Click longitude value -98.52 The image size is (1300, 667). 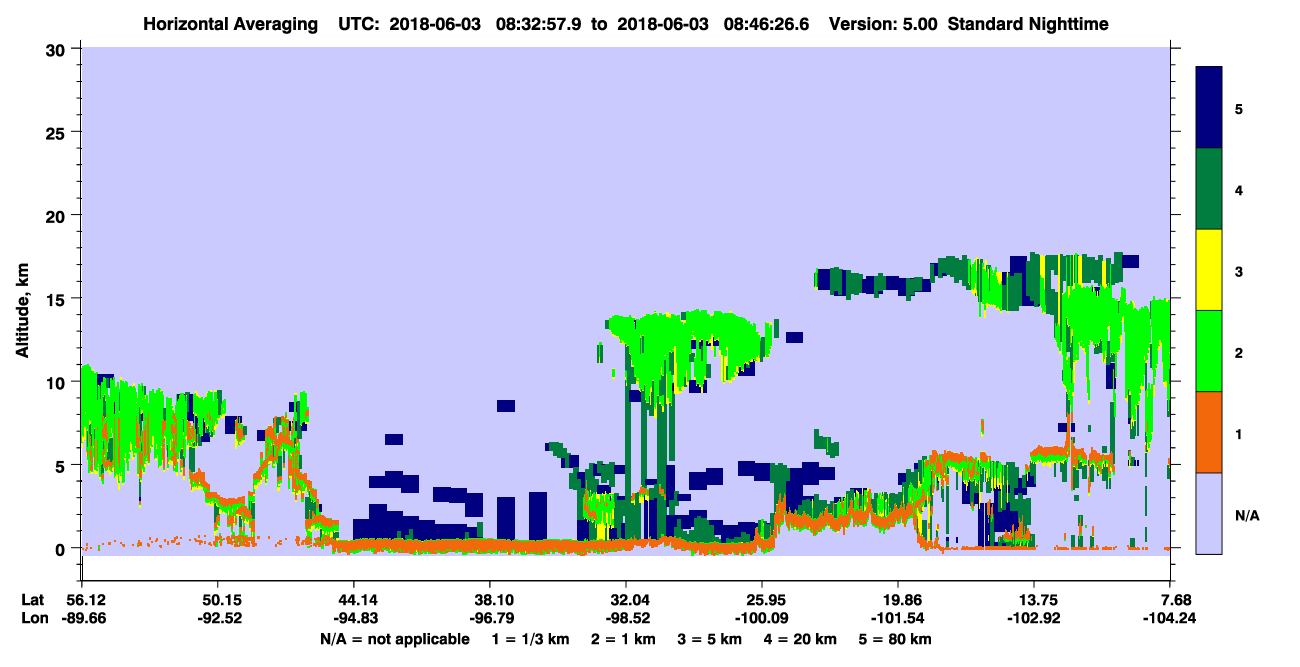pos(626,618)
